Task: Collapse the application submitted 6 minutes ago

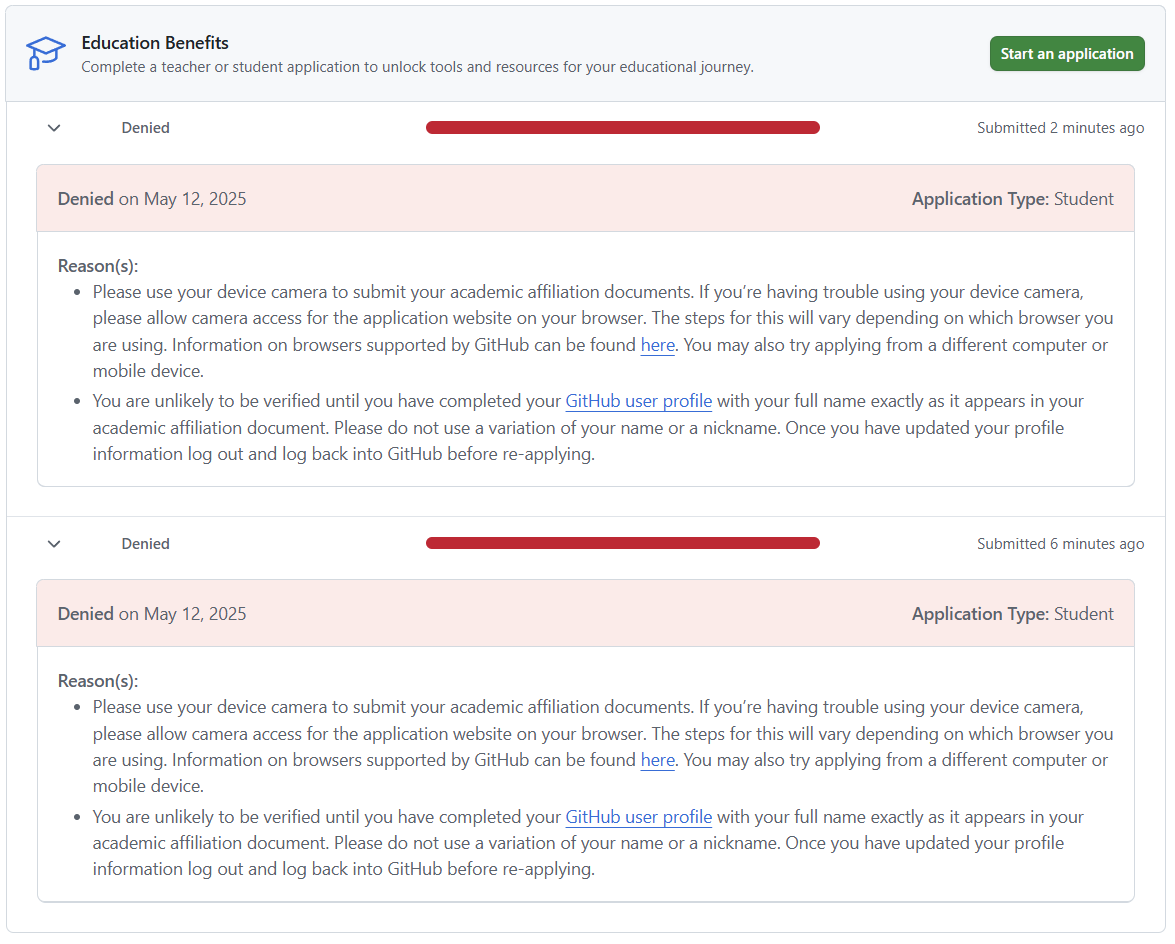Action: [x=55, y=544]
